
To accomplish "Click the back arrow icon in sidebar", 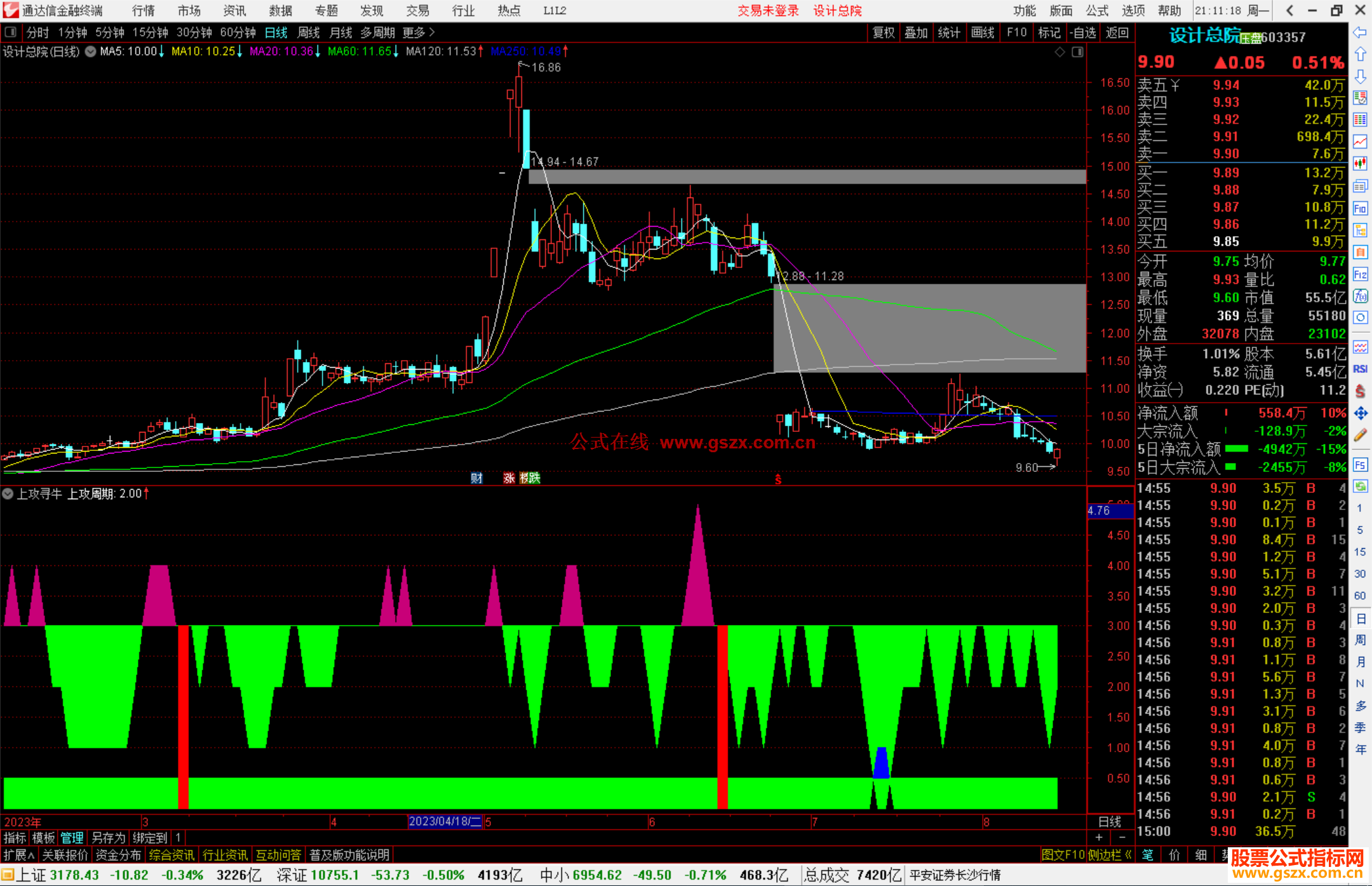I will click(x=1360, y=32).
